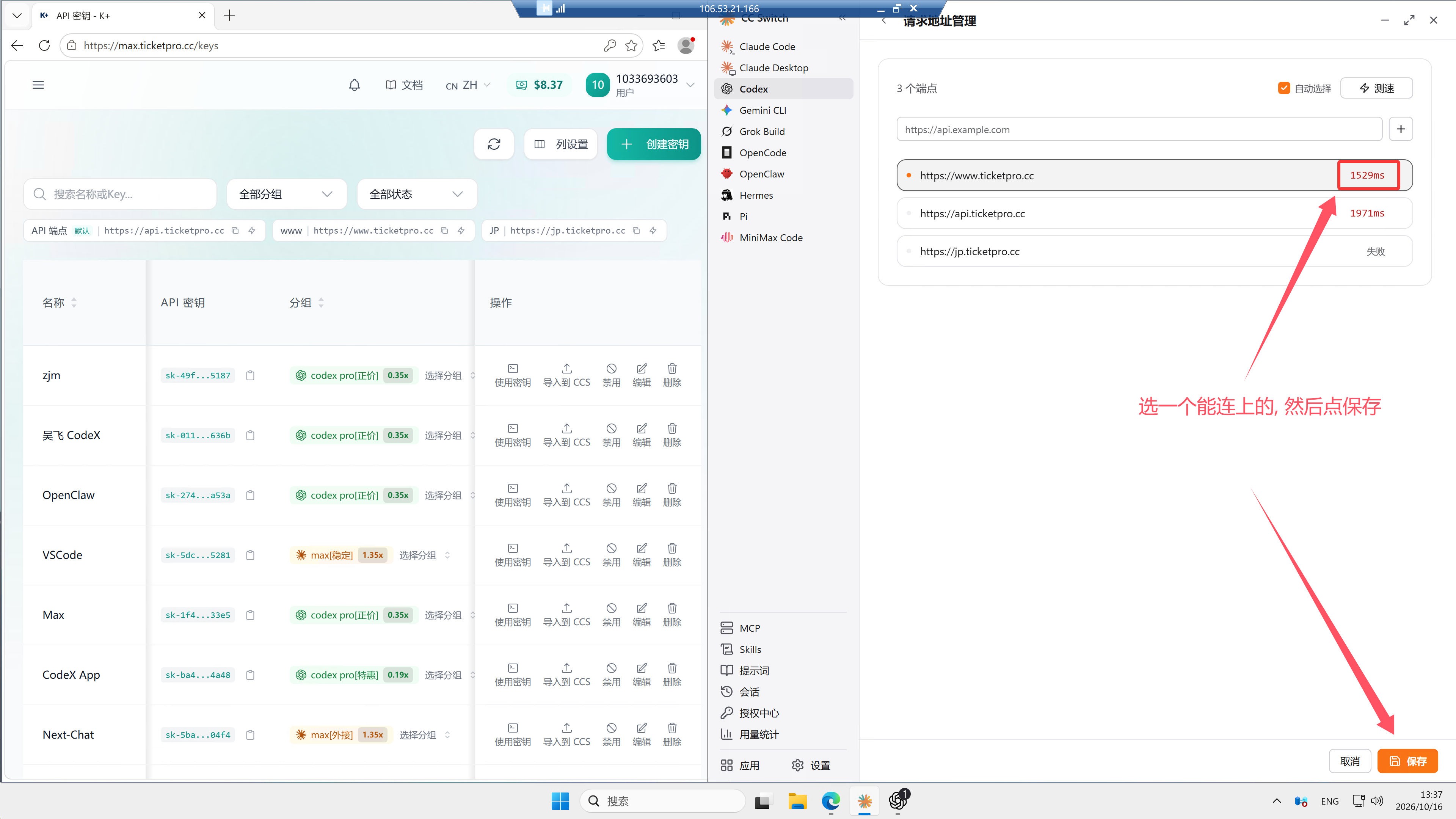Copy the JP endpoint https://jp.ticketpro.cc
This screenshot has height=819, width=1456.
click(636, 231)
